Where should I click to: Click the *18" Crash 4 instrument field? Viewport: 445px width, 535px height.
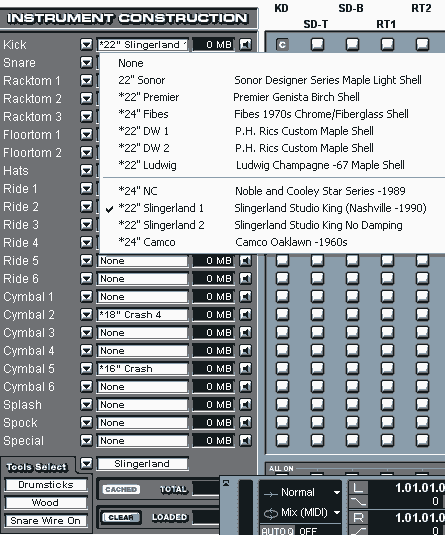pyautogui.click(x=142, y=315)
